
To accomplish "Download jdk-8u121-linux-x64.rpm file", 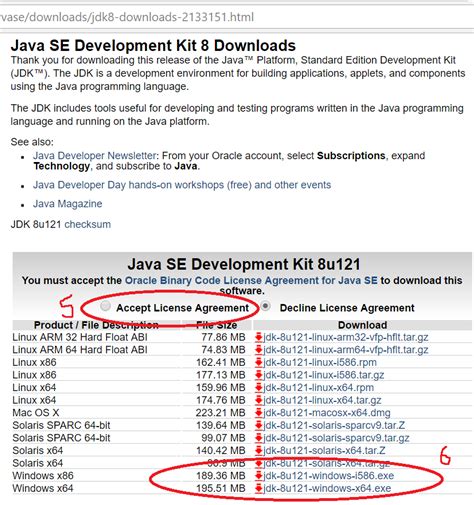I will click(x=318, y=388).
